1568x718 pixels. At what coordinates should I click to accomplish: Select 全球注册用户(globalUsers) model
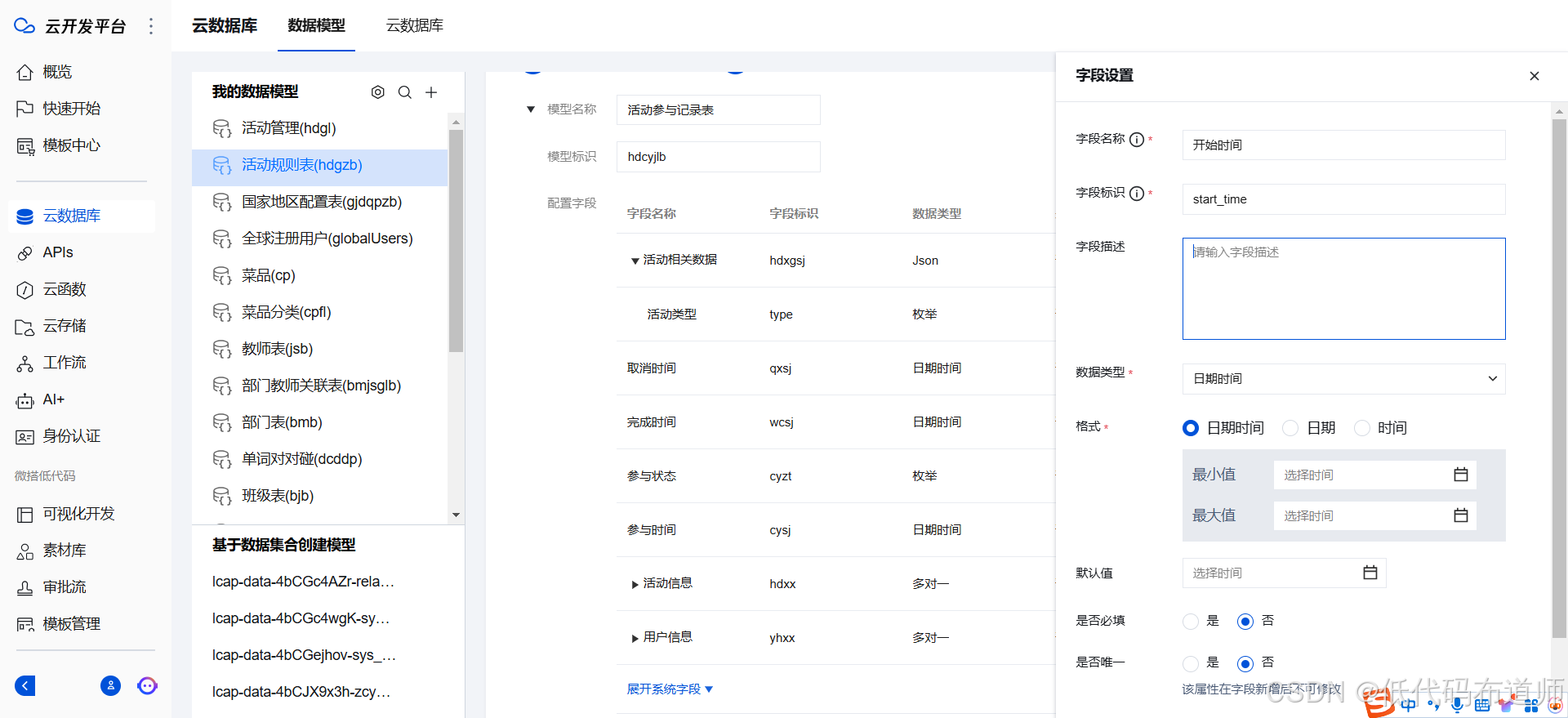pyautogui.click(x=320, y=239)
